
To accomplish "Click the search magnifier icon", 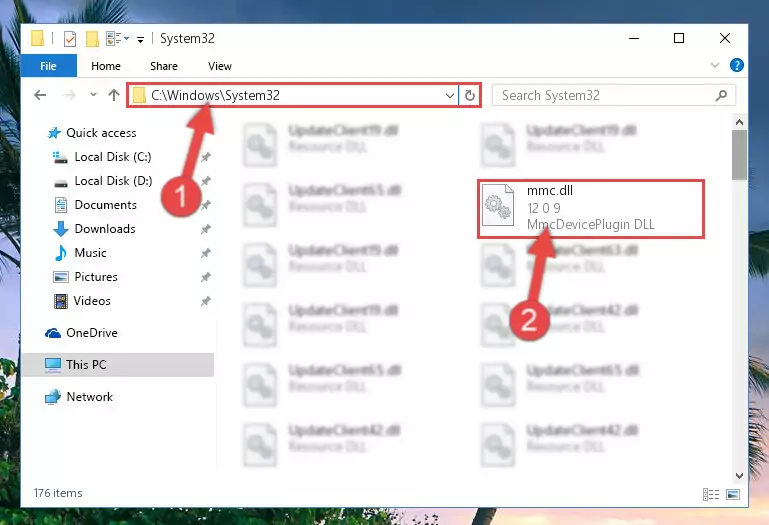I will click(x=721, y=95).
